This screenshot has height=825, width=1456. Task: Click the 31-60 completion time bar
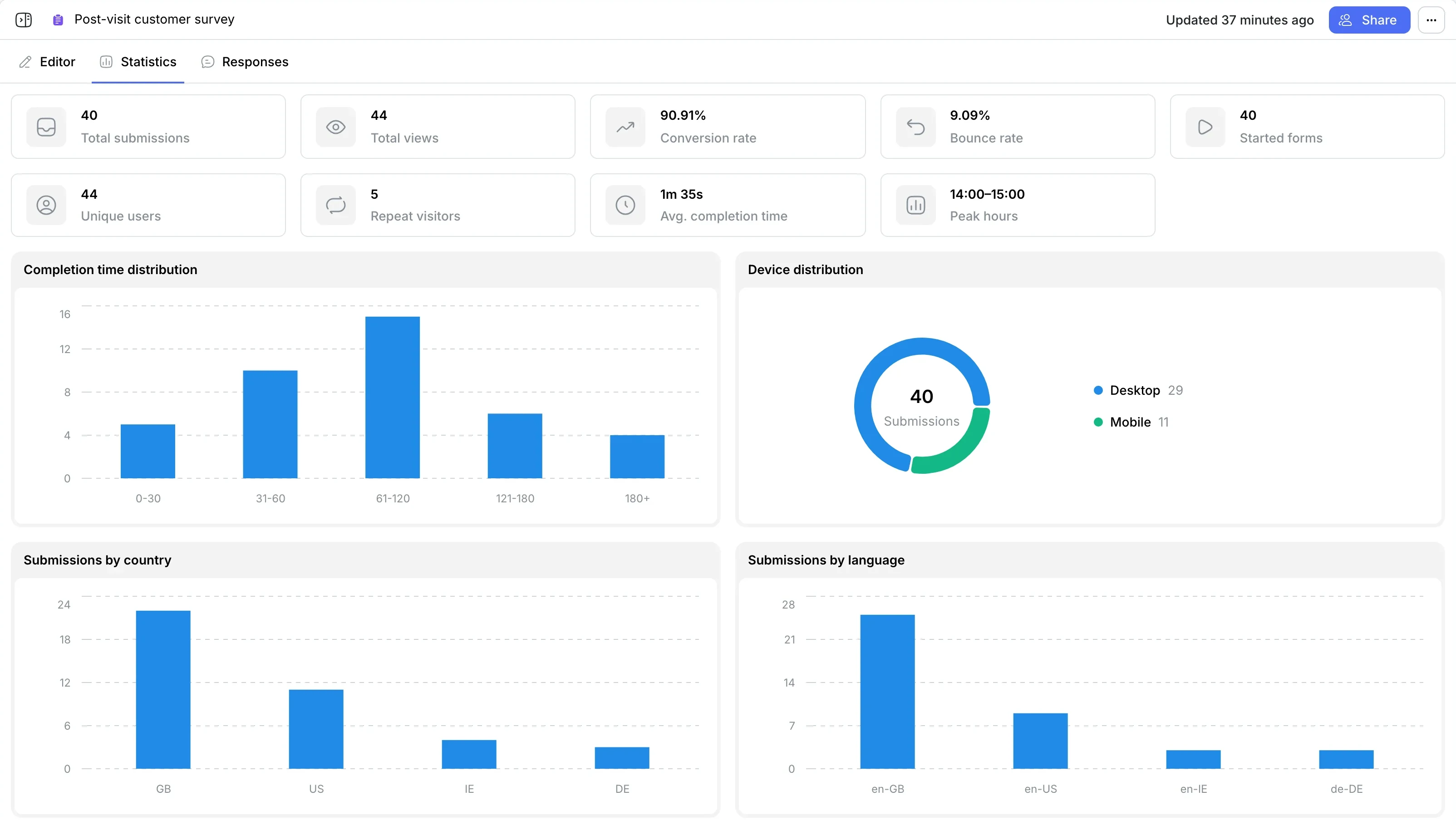point(270,424)
